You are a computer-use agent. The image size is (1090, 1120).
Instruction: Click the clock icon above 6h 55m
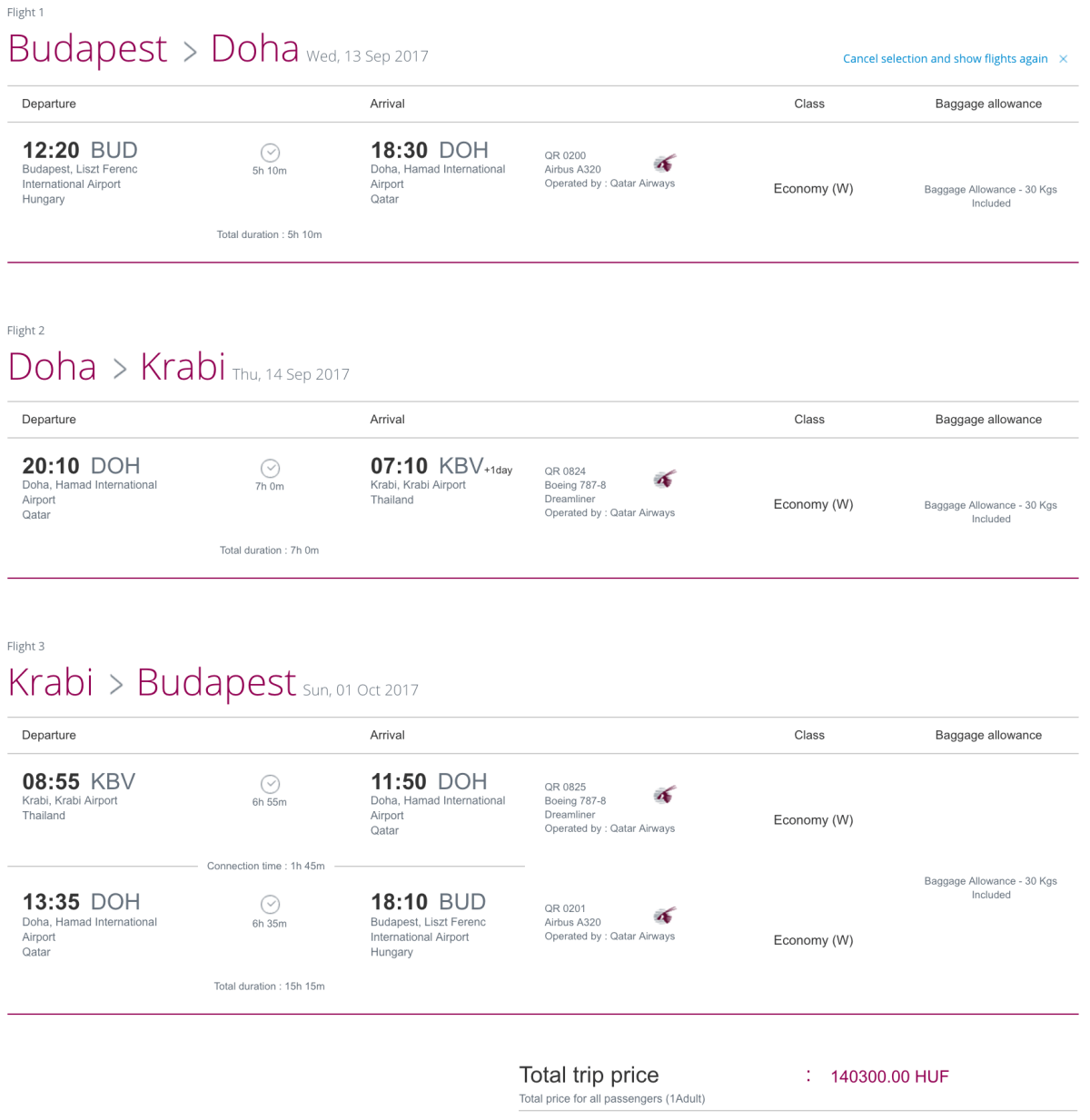tap(270, 784)
